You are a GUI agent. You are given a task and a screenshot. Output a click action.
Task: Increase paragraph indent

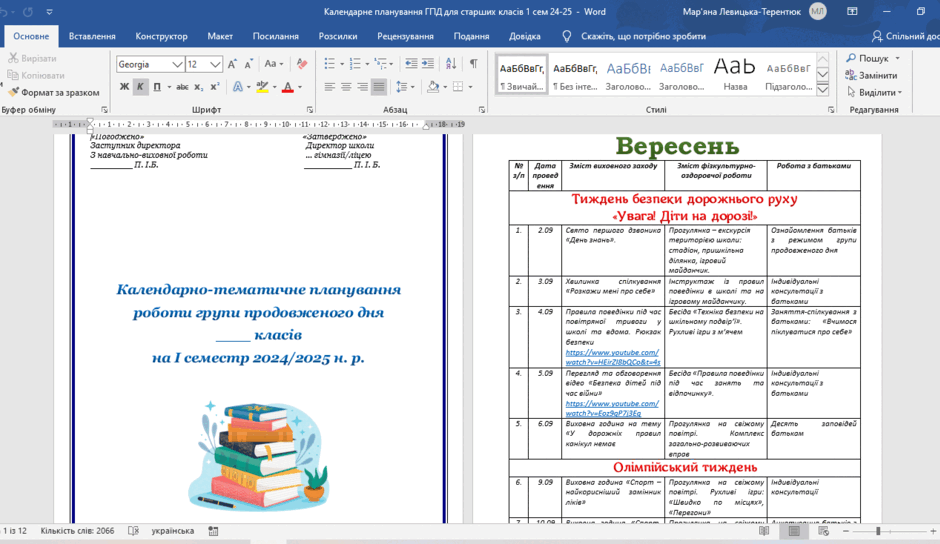click(427, 64)
